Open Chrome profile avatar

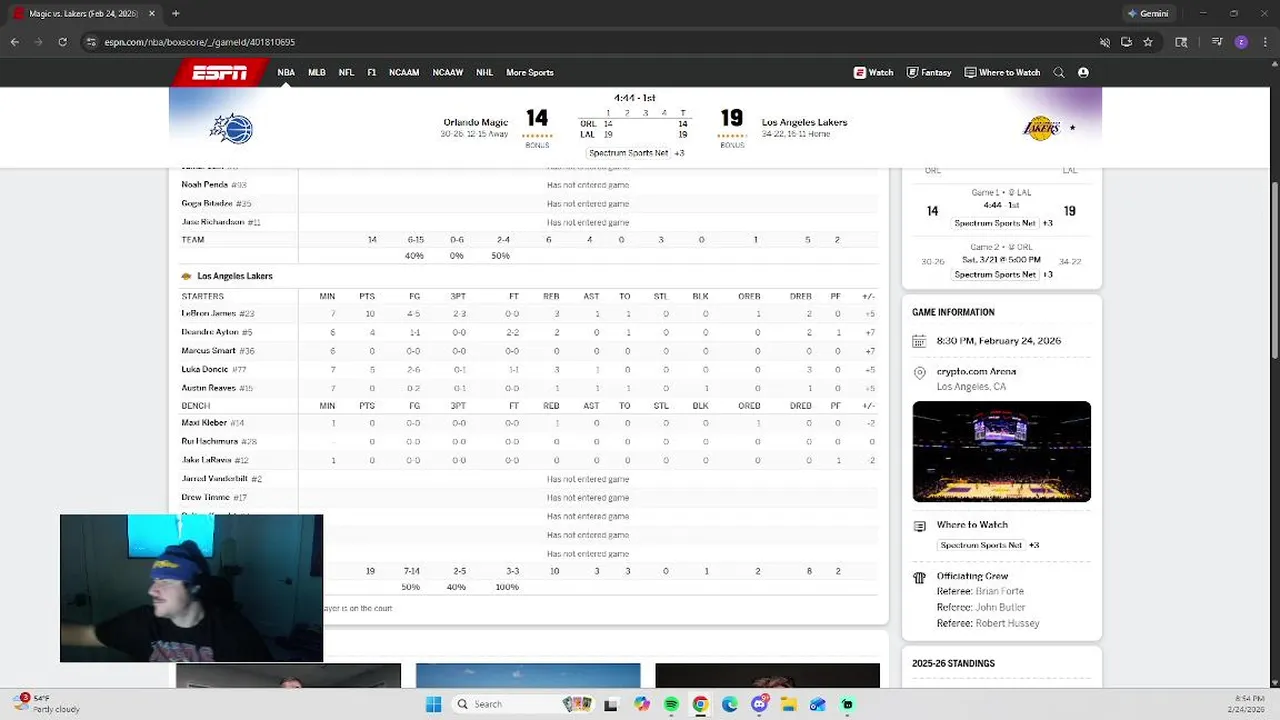[1241, 42]
